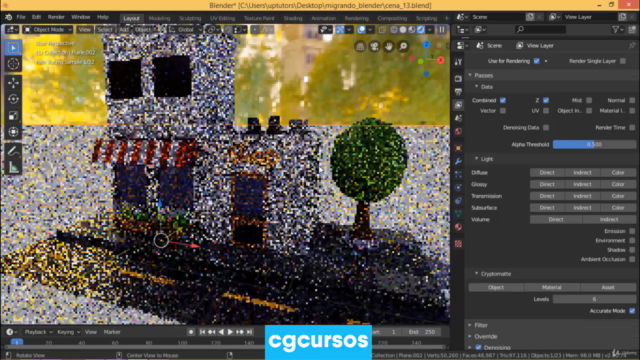
Task: Open the File menu
Action: pyautogui.click(x=21, y=17)
